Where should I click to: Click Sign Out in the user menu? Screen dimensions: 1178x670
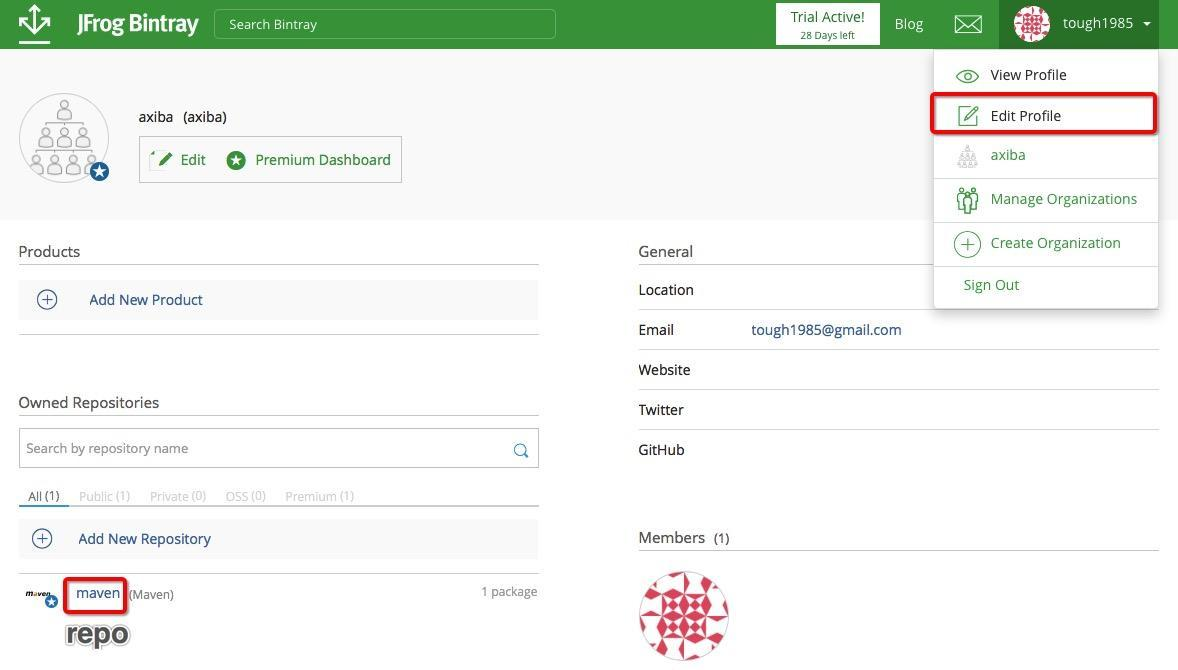tap(991, 285)
